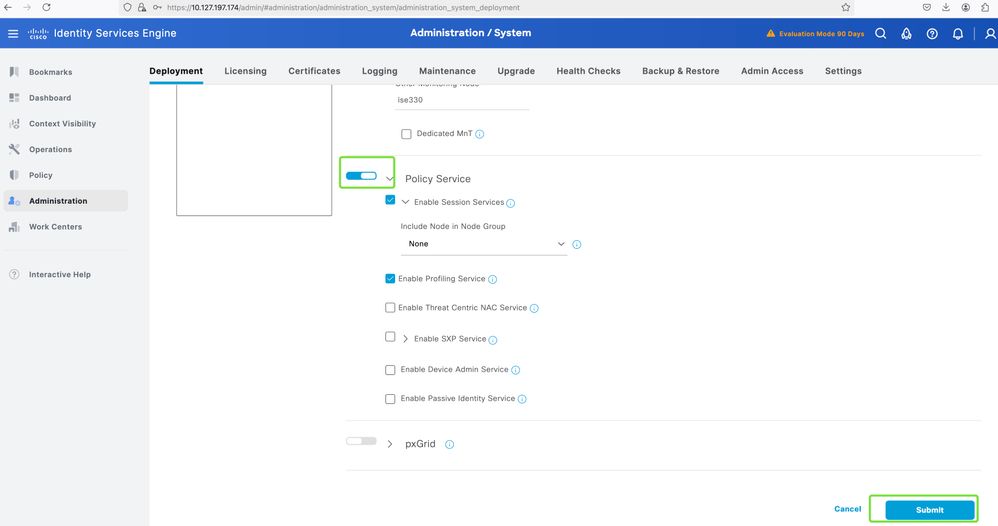
Task: Switch to the Certificates tab
Action: coord(314,71)
